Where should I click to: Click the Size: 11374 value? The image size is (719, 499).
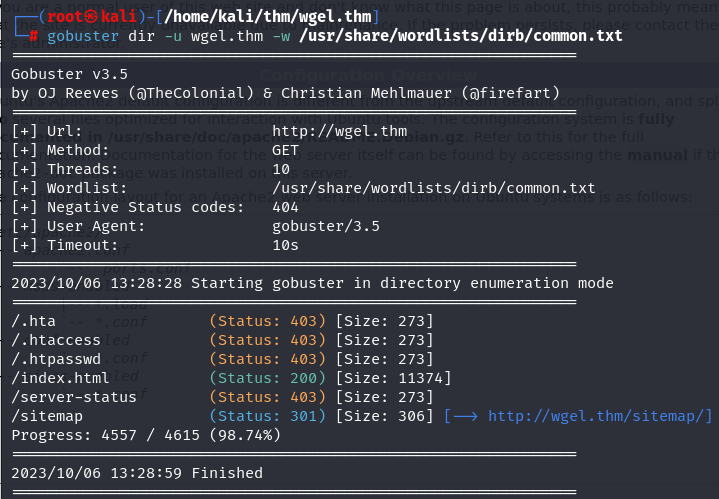[393, 378]
